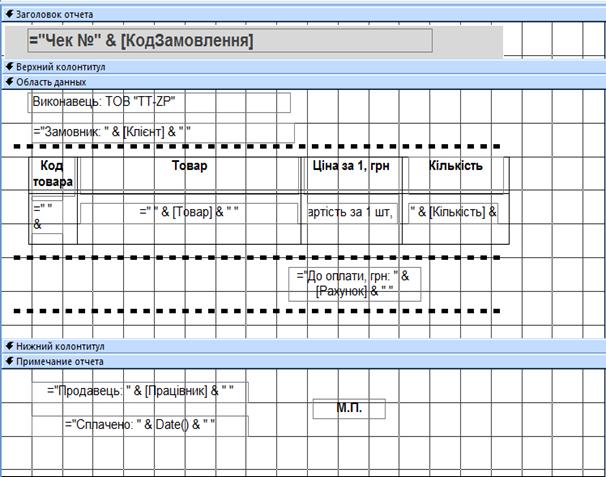Select the Код товара column header label
606x477 pixels.
pyautogui.click(x=53, y=174)
